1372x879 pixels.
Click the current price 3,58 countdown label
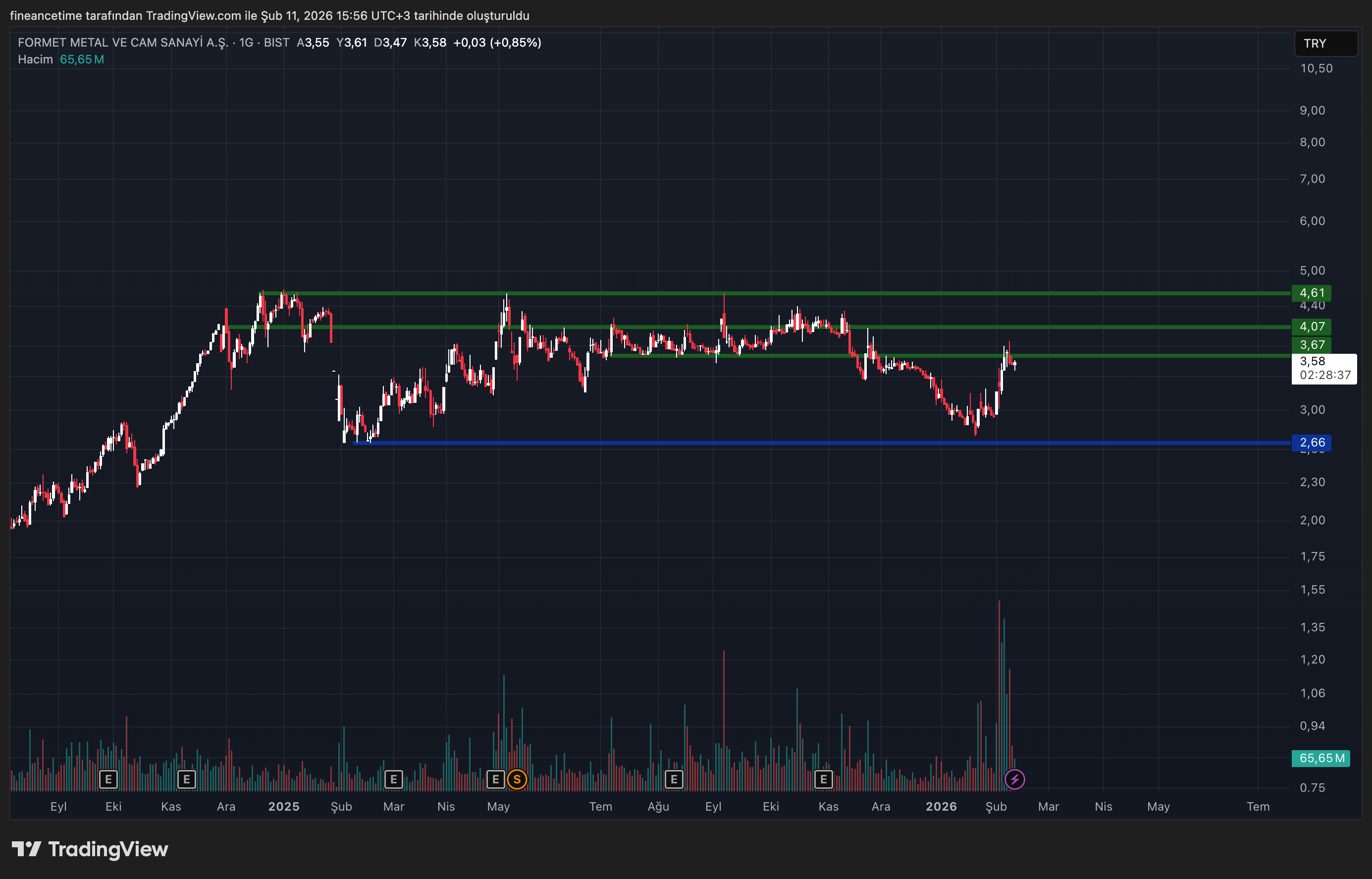coord(1323,368)
